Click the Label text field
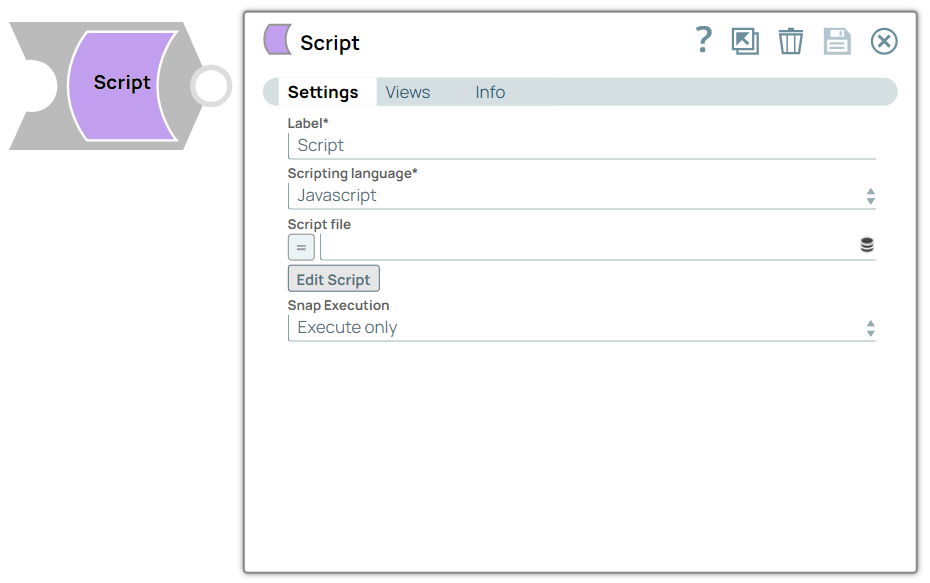Screen dimensions: 930x583 (x=581, y=145)
